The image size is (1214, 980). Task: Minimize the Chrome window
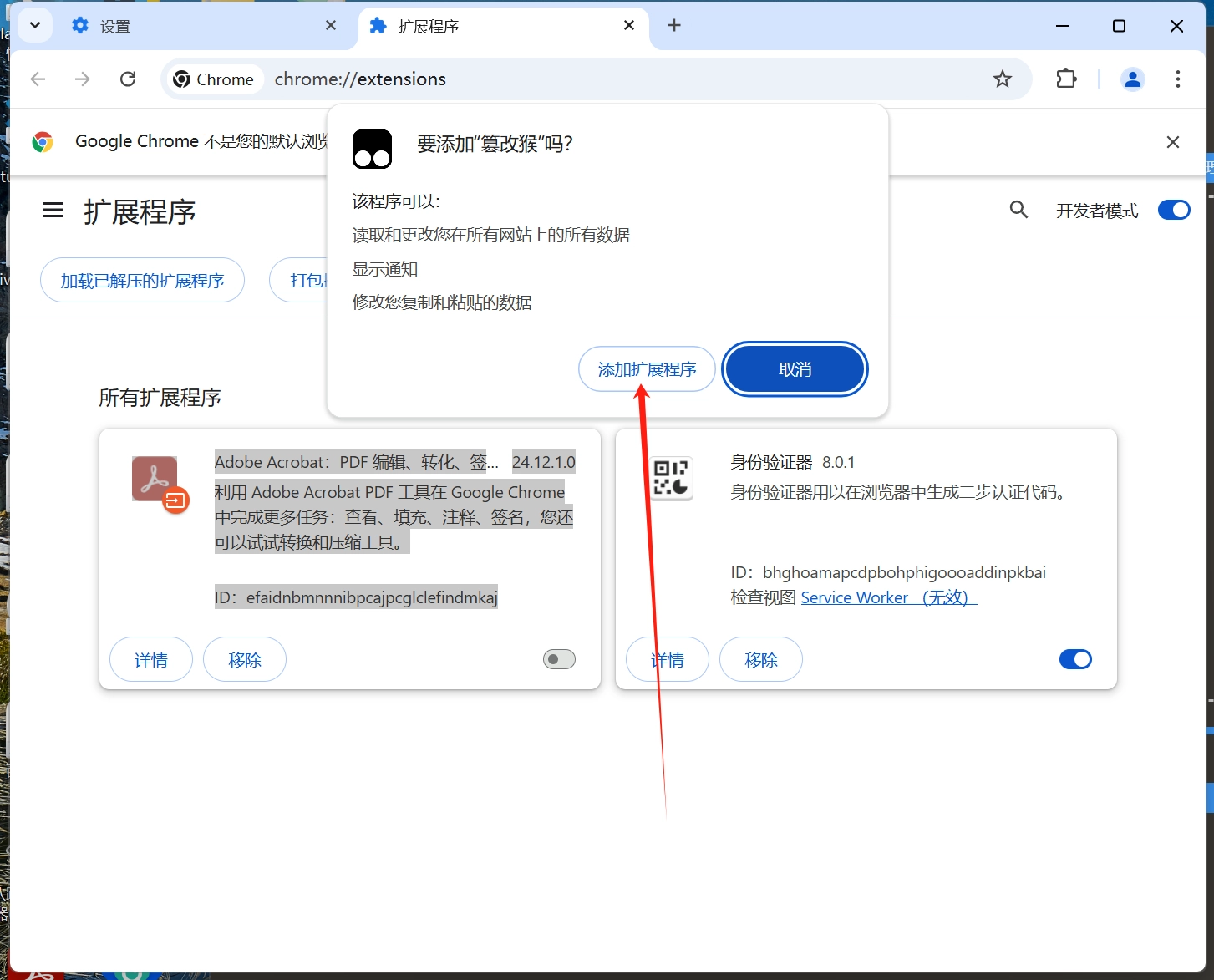[x=1062, y=26]
